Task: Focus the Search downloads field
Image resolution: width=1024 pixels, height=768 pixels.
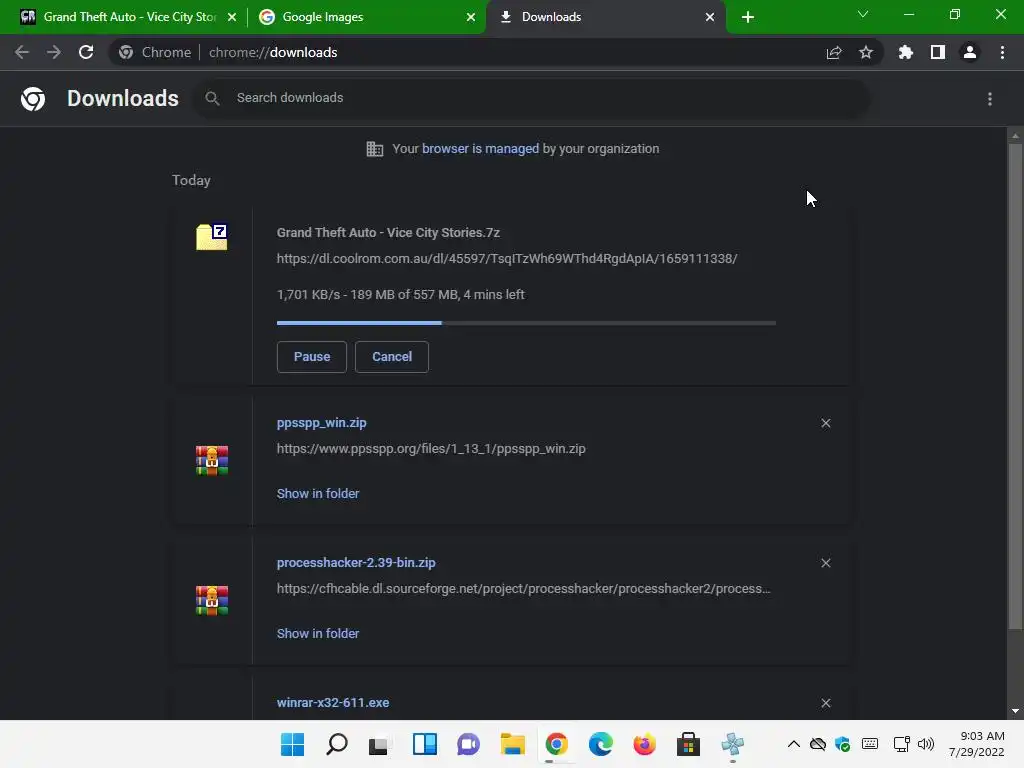Action: [x=532, y=98]
